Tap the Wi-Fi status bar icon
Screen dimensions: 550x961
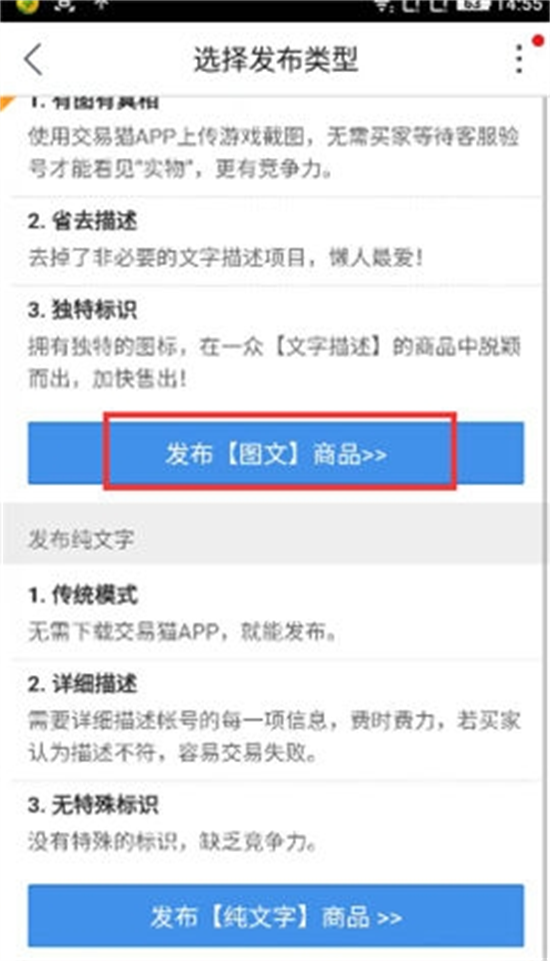coord(385,7)
